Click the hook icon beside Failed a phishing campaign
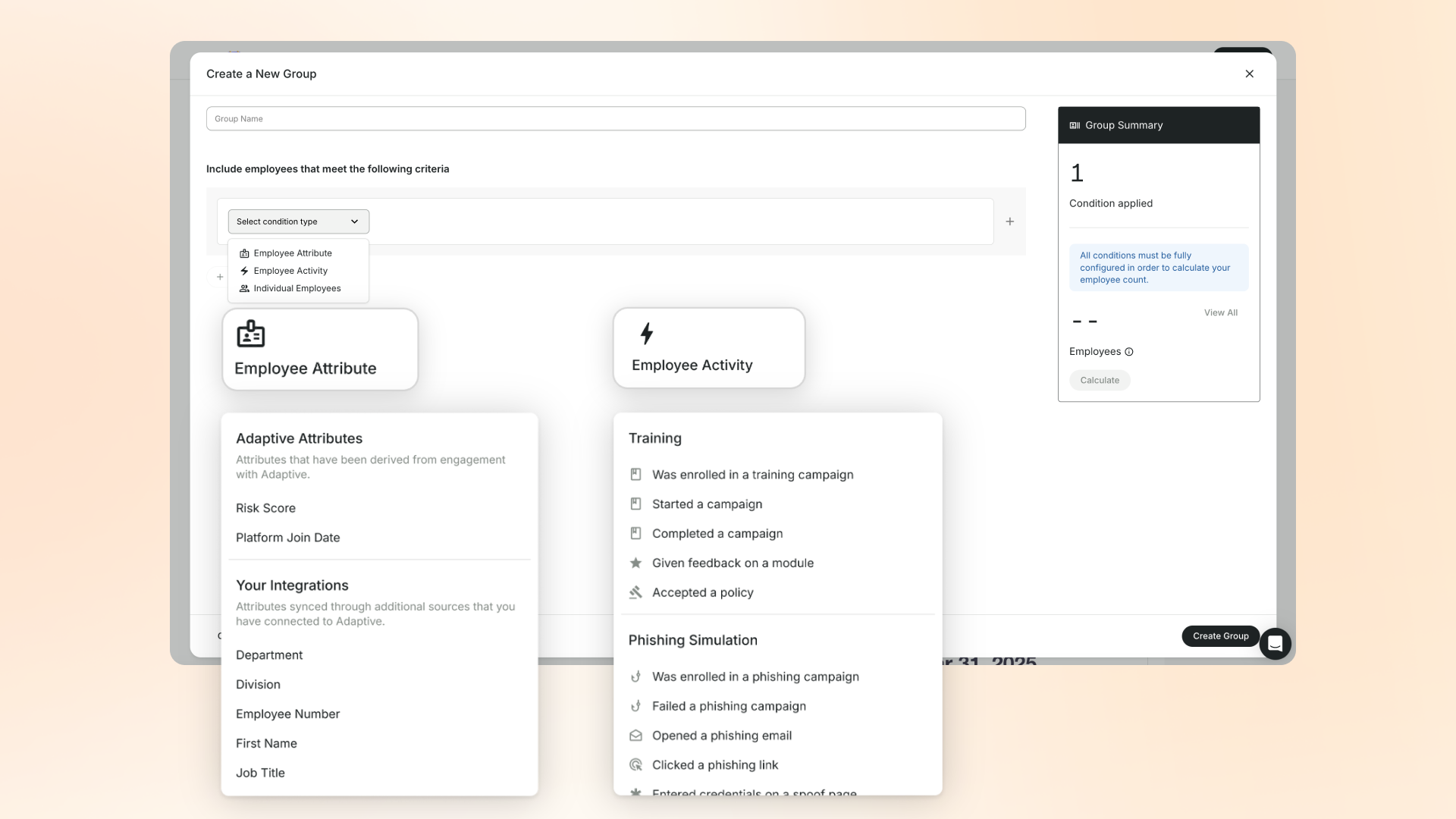The height and width of the screenshot is (819, 1456). coord(635,706)
